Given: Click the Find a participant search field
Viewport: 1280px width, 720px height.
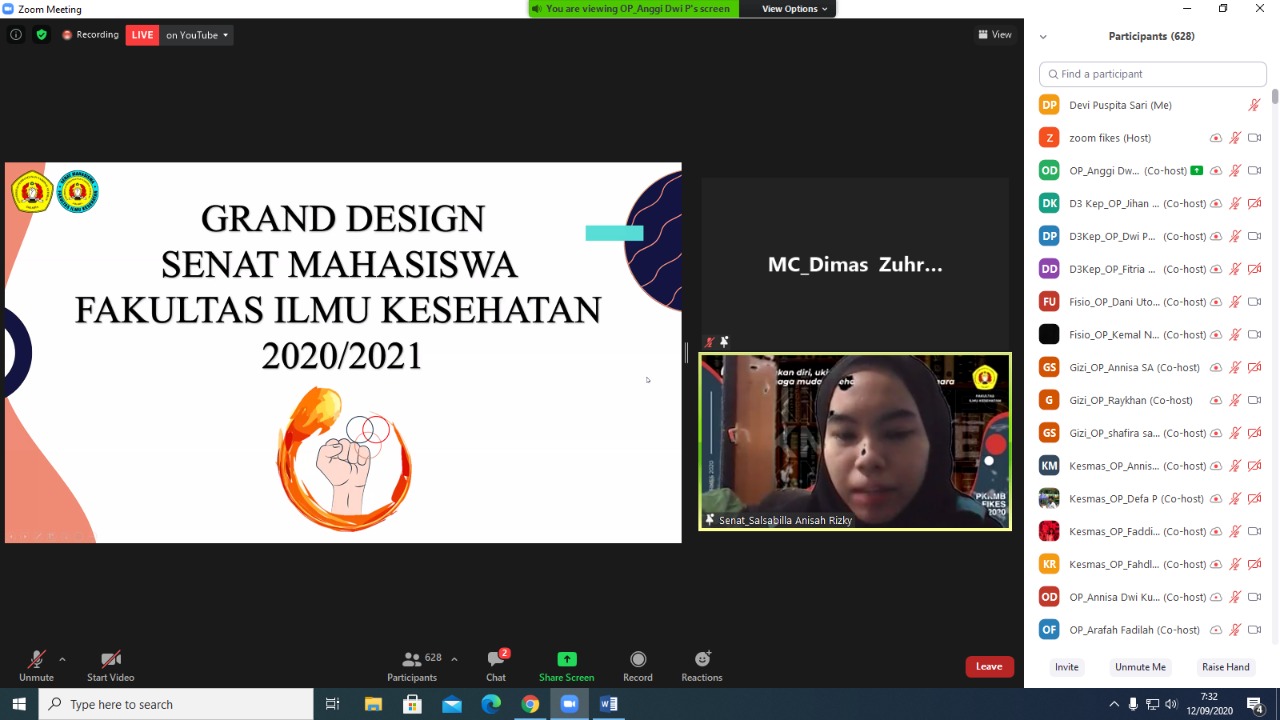Looking at the screenshot, I should tap(1153, 74).
